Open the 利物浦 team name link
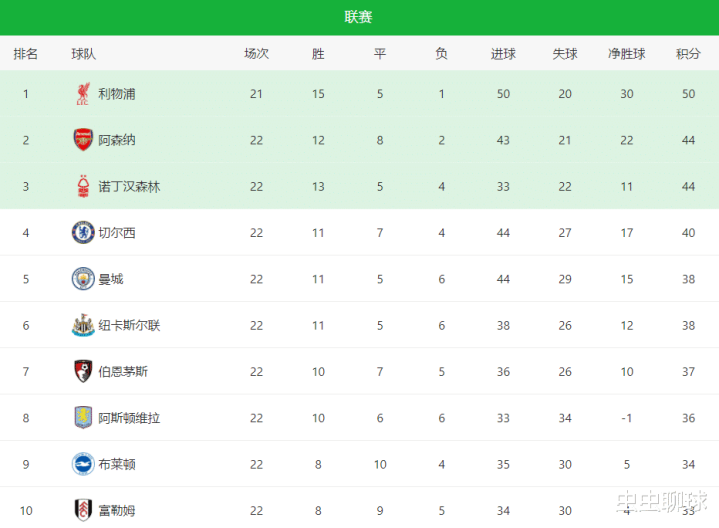Image resolution: width=719 pixels, height=528 pixels. (x=117, y=94)
